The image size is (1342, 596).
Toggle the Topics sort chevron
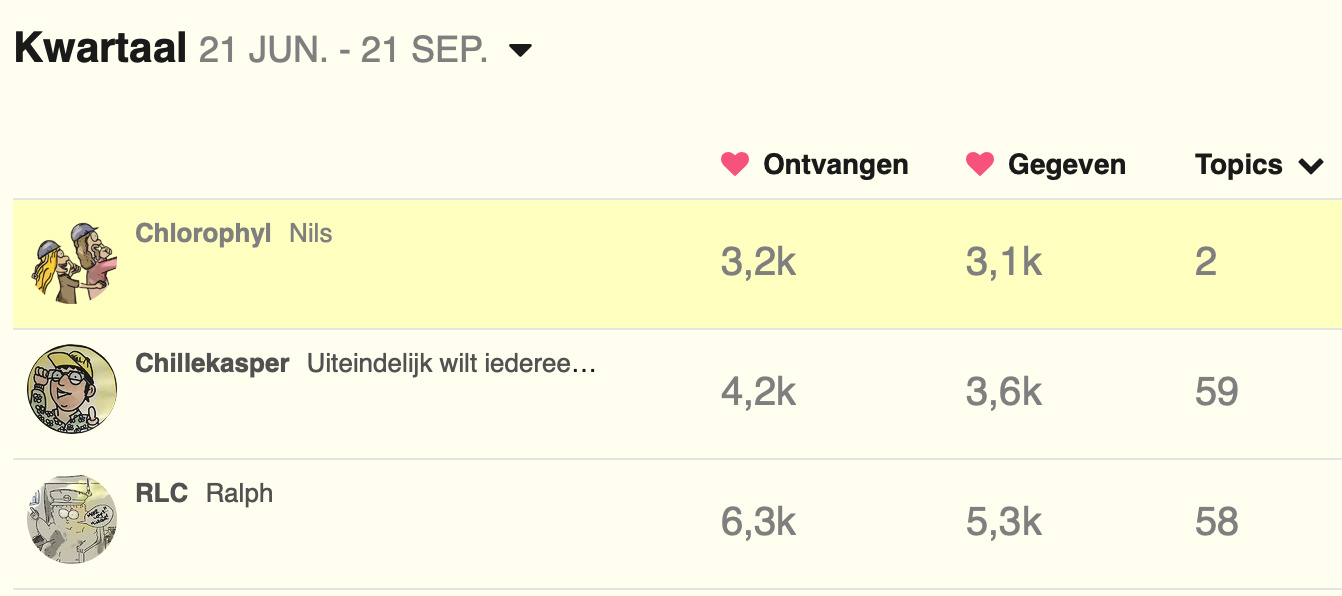tap(1311, 167)
